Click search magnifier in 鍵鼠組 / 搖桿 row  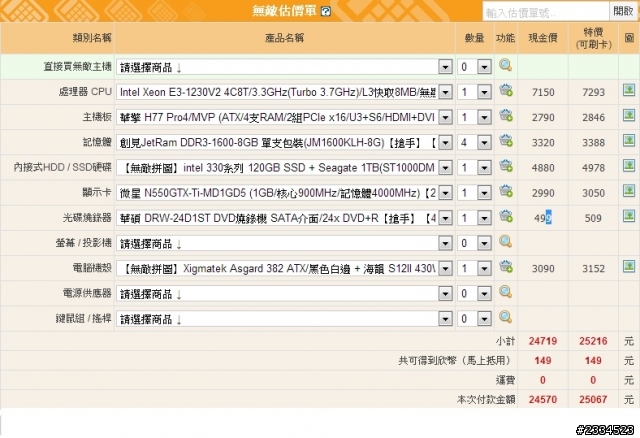(x=505, y=317)
